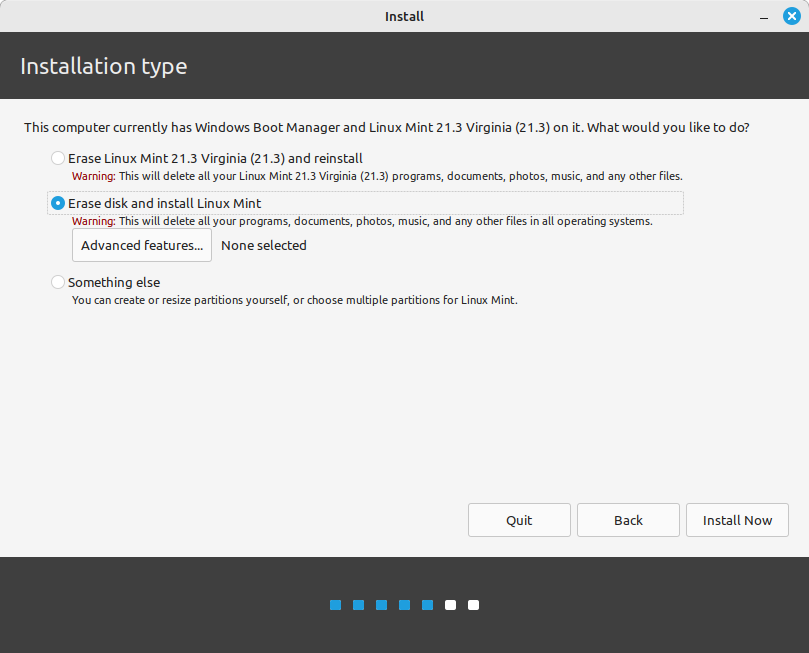Viewport: 809px width, 653px height.
Task: Close the Install window
Action: tap(791, 17)
